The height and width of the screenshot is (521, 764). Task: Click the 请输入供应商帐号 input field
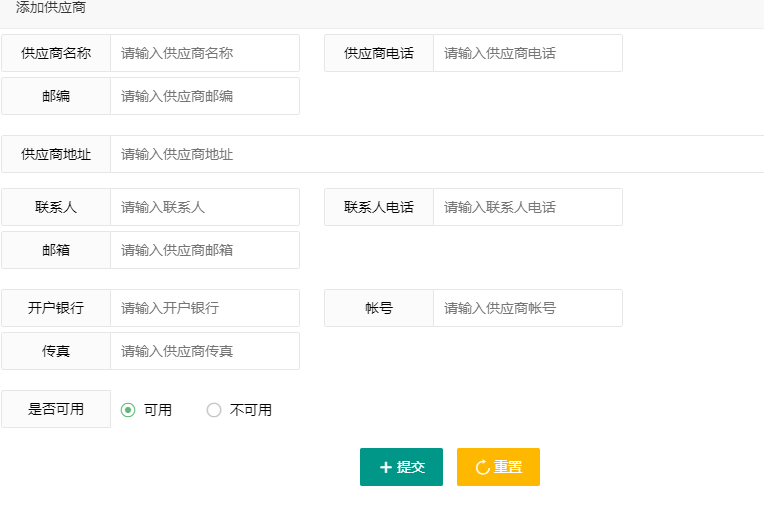[528, 308]
